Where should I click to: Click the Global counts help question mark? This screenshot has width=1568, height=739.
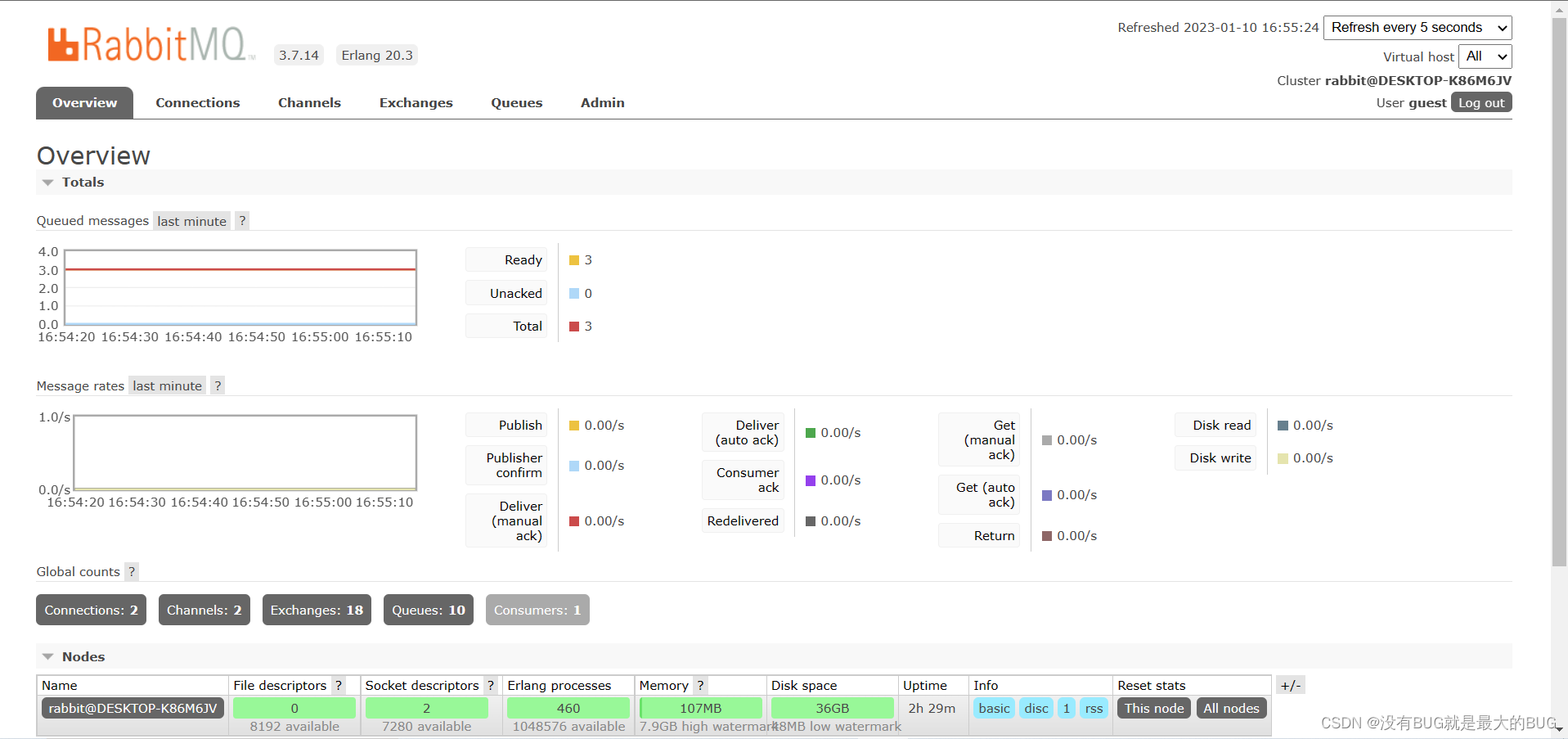point(132,572)
